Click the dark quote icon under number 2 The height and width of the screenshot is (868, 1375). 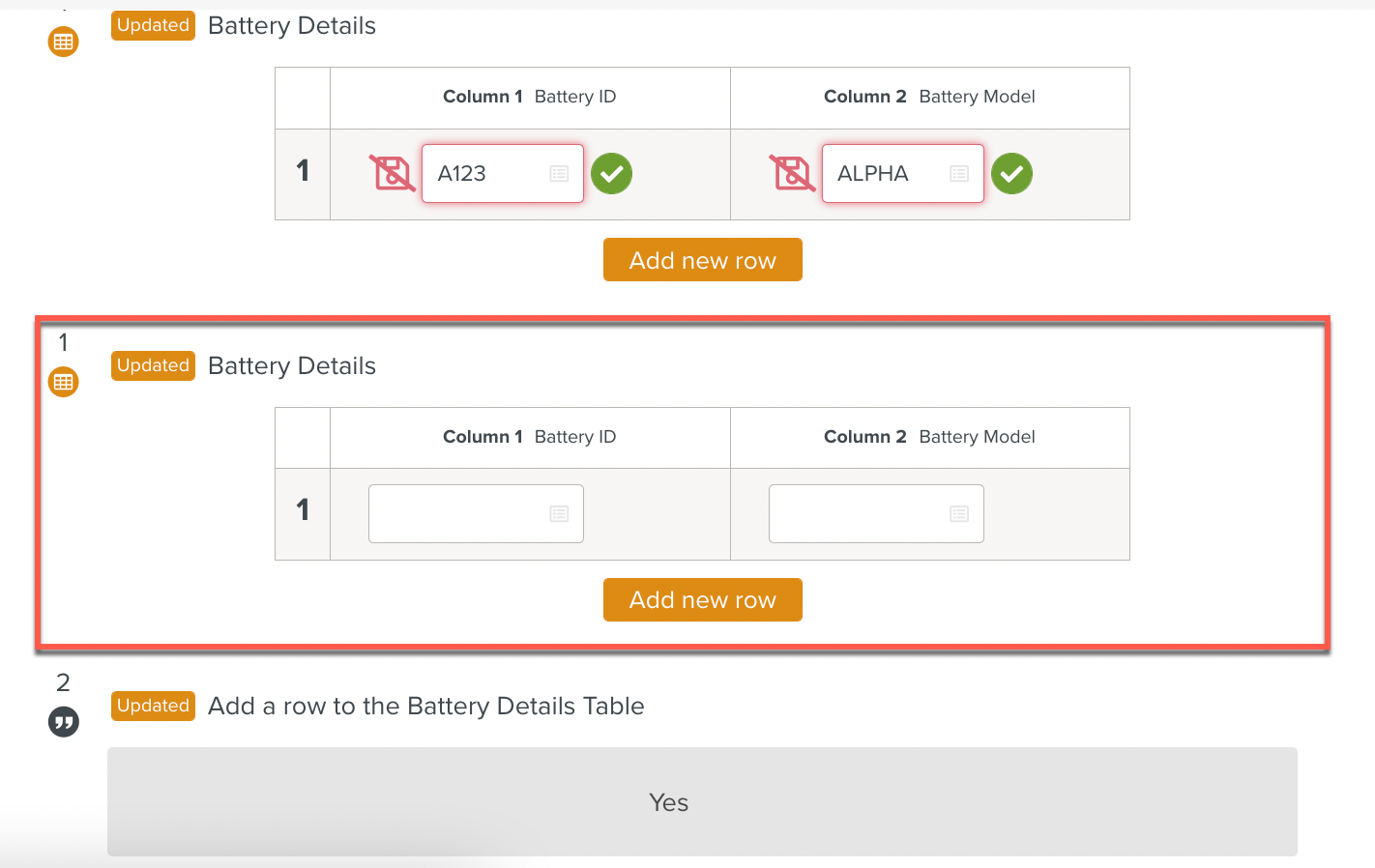tap(64, 722)
